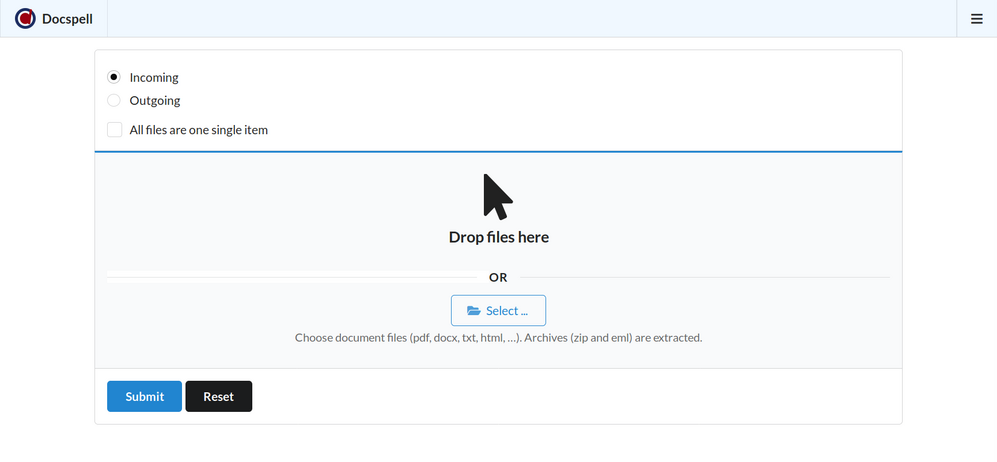Choose the Outgoing radio option

[114, 100]
